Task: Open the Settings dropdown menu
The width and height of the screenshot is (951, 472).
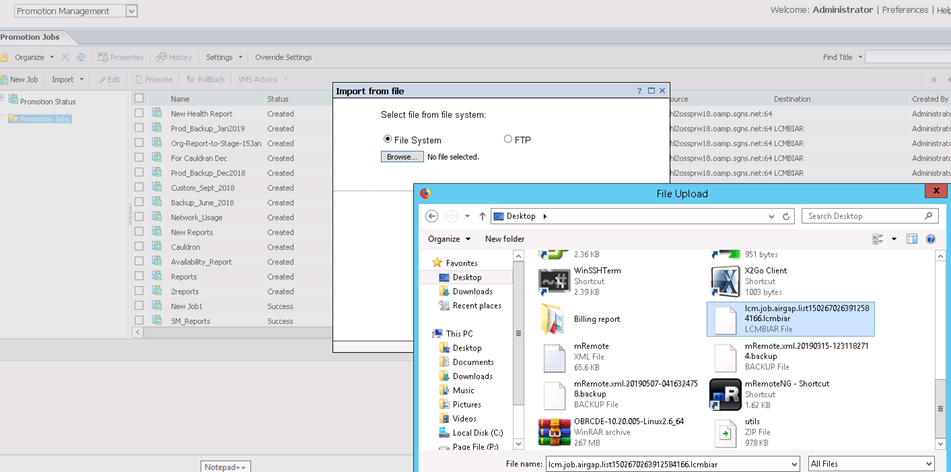Action: click(x=223, y=57)
